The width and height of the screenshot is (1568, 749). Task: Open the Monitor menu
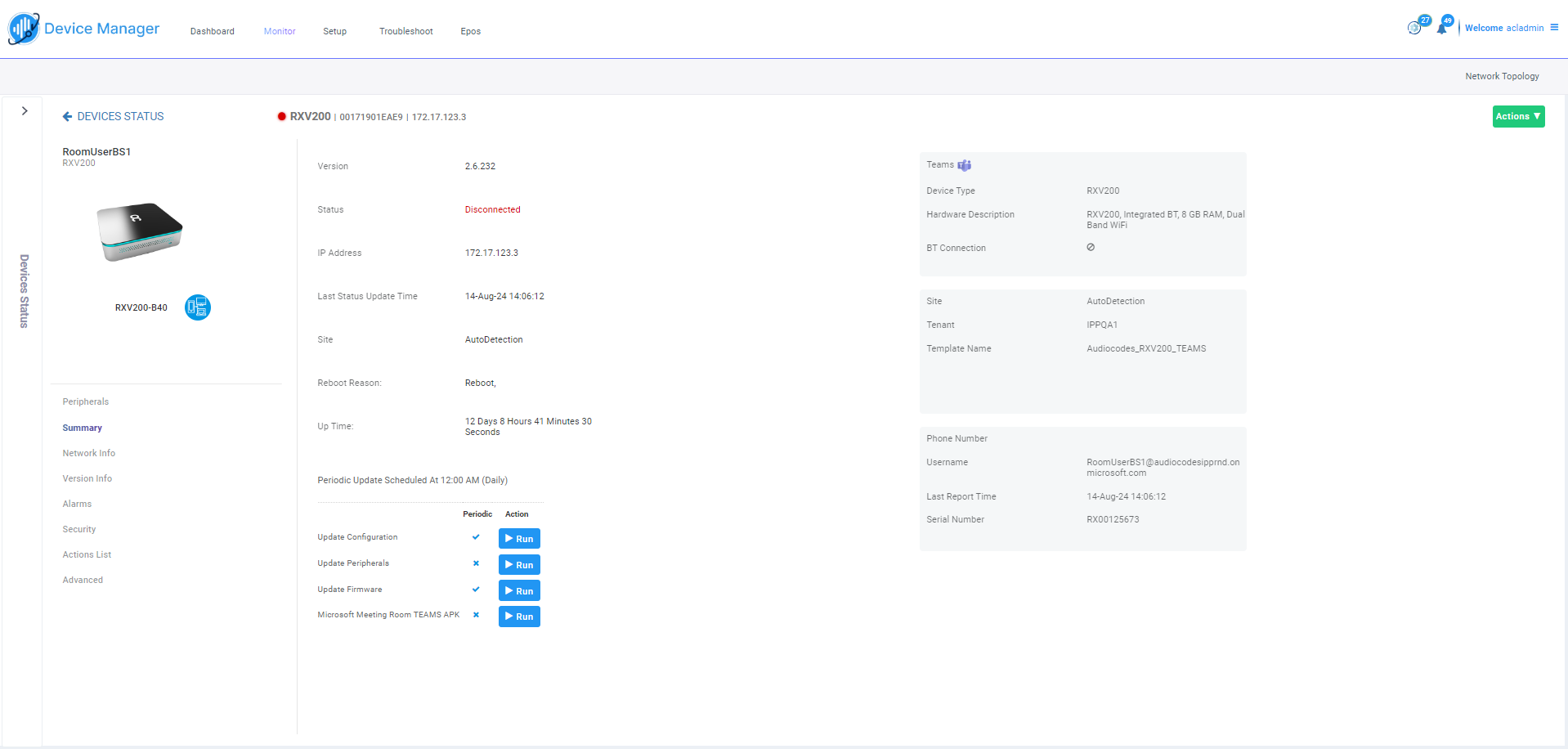[280, 31]
